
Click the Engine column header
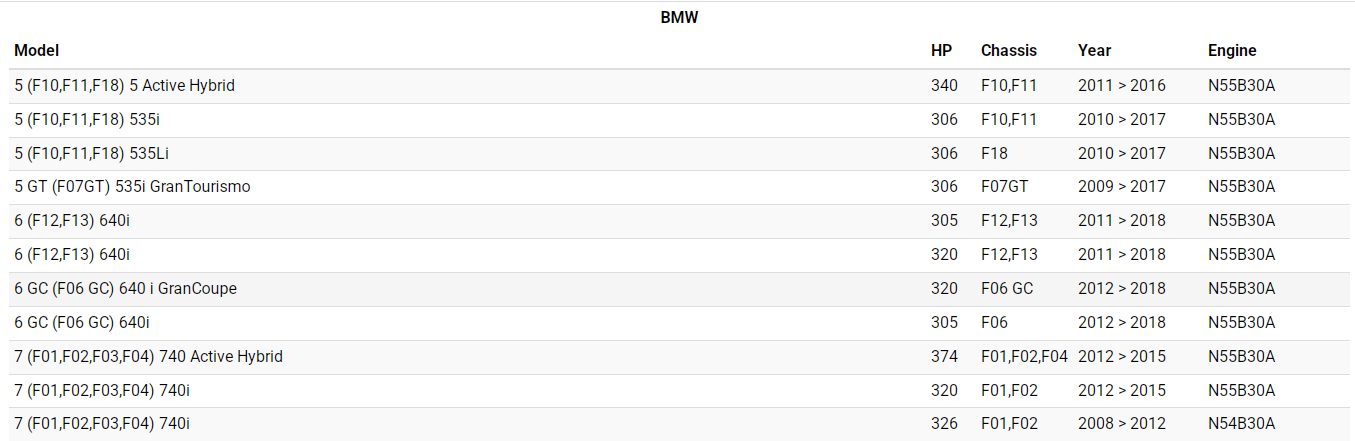click(x=1232, y=50)
